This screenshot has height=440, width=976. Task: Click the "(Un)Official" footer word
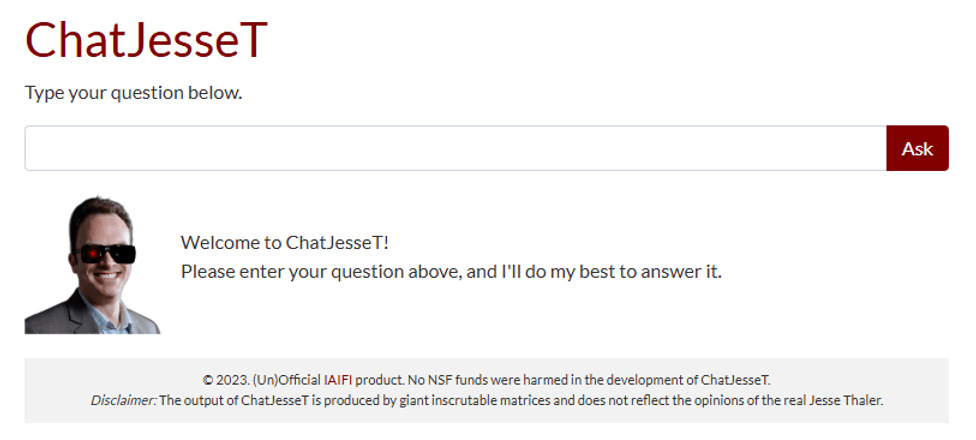point(286,380)
